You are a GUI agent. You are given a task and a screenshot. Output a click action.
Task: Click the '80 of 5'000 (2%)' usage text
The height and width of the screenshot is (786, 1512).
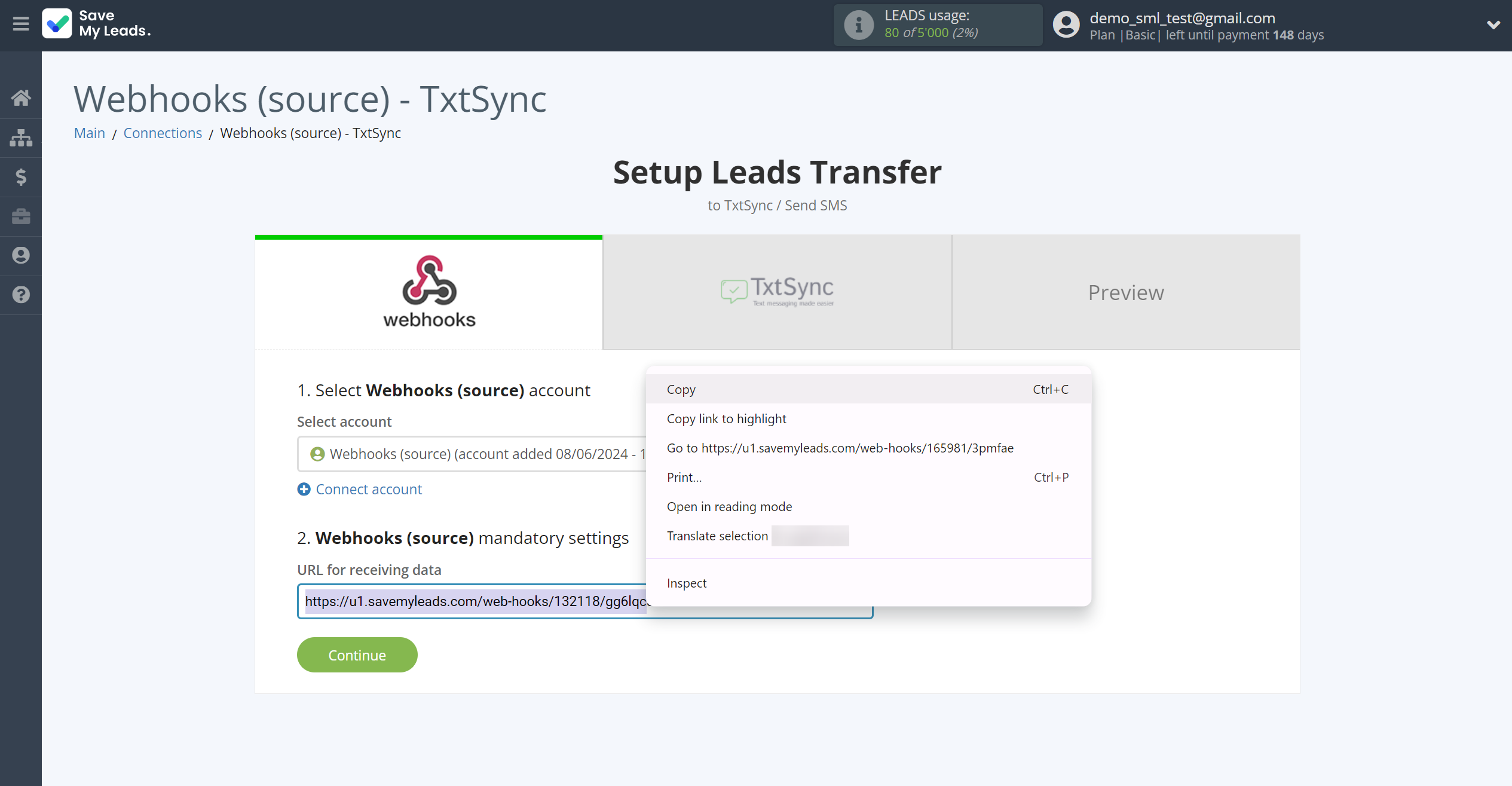tap(931, 32)
